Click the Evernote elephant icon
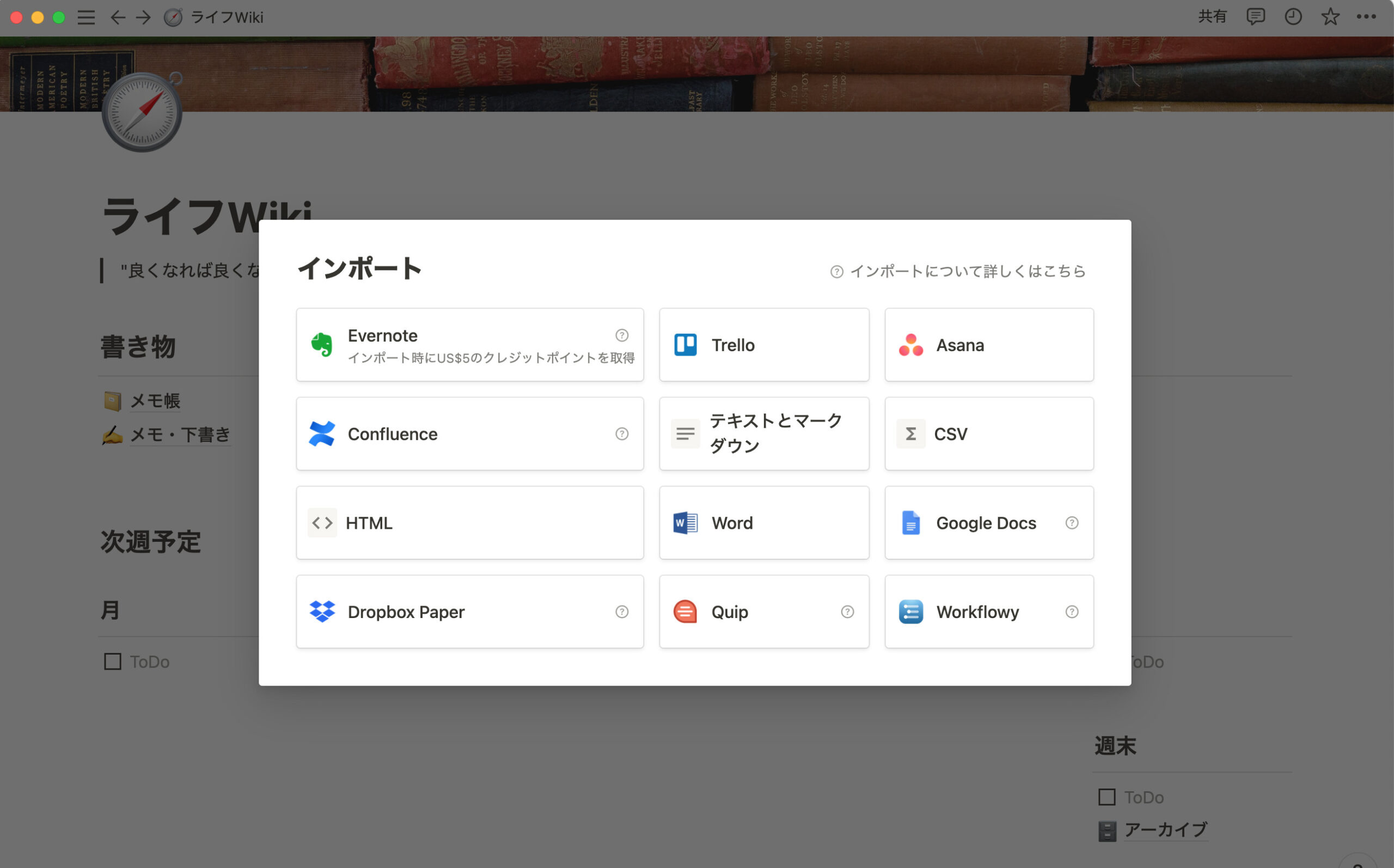 click(321, 345)
